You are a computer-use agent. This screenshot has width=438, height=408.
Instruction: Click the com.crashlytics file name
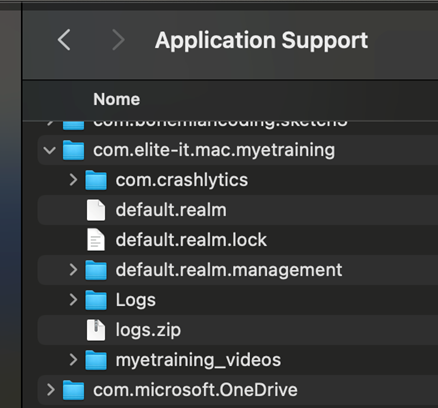[182, 180]
